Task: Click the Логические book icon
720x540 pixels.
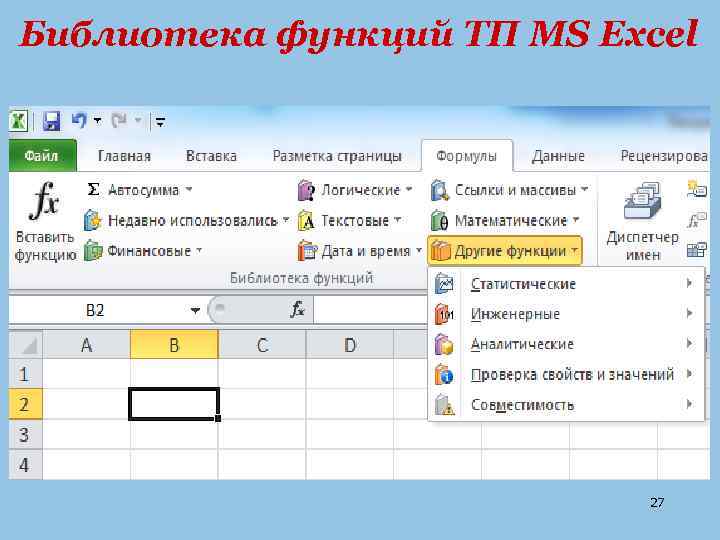Action: [x=306, y=190]
